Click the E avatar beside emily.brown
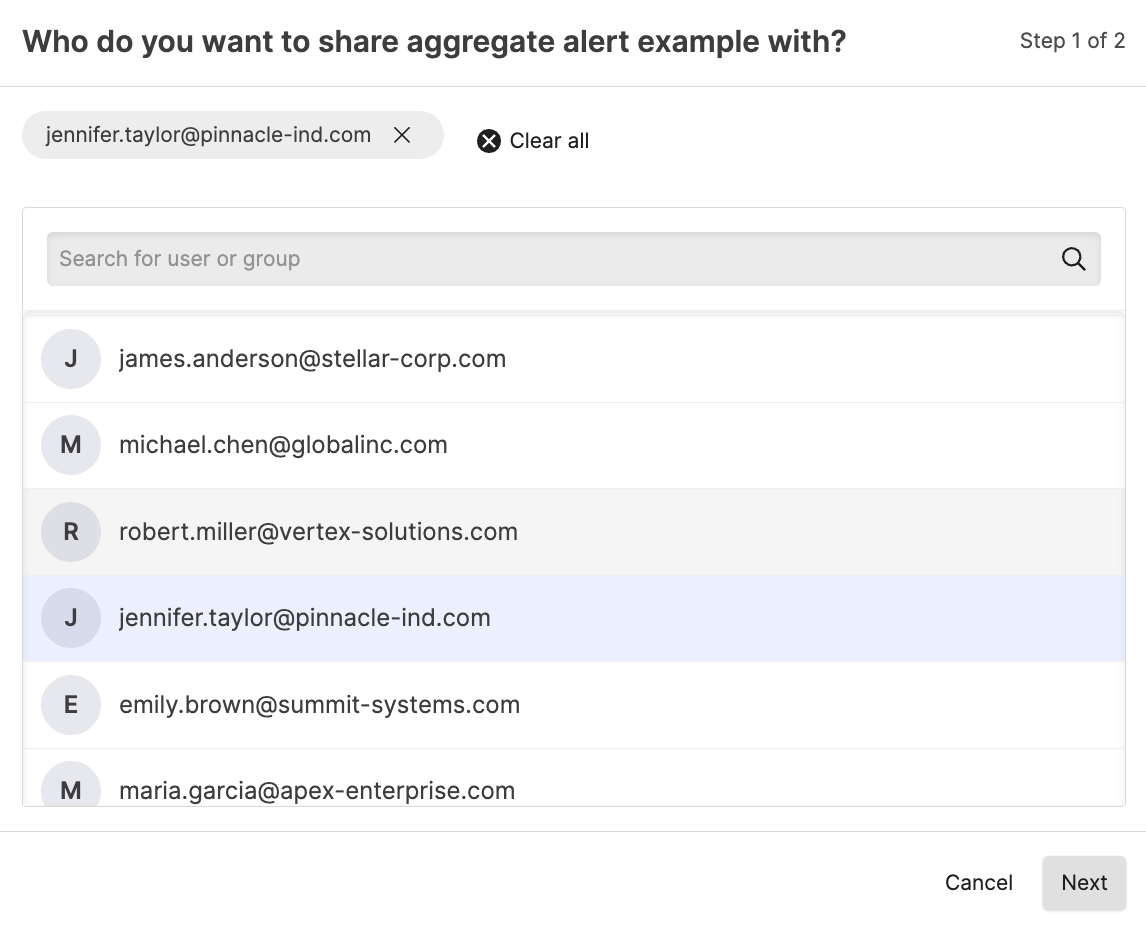1146x928 pixels. point(71,705)
